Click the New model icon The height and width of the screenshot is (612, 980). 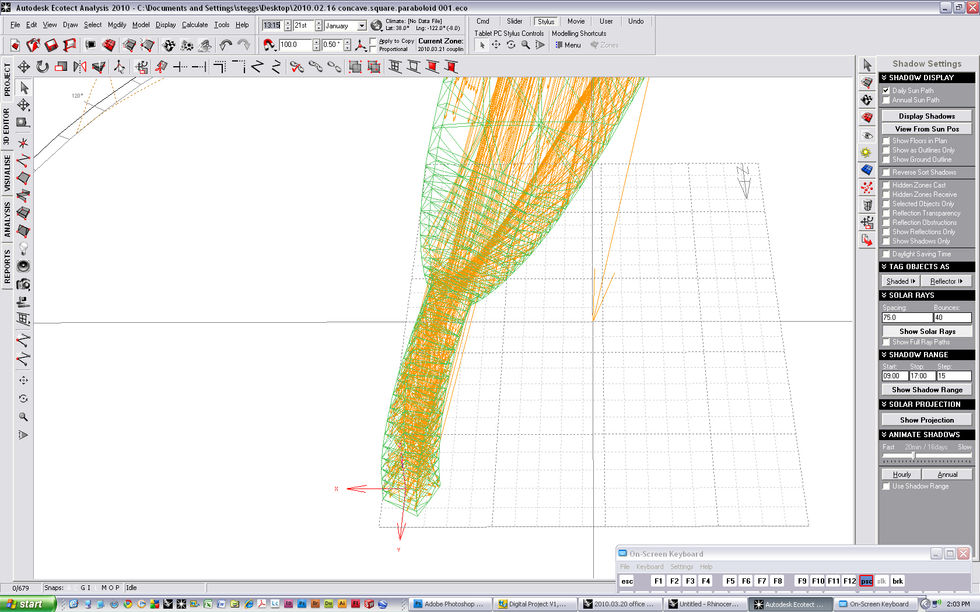click(x=15, y=45)
